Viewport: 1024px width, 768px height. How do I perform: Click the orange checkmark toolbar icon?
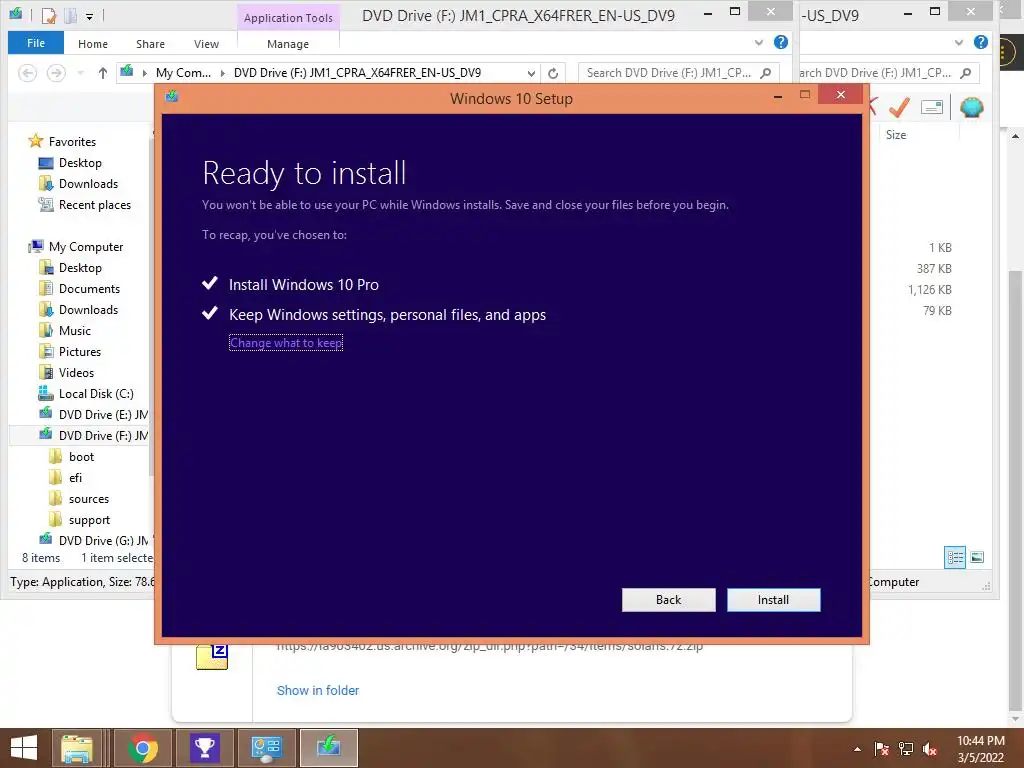coord(899,106)
